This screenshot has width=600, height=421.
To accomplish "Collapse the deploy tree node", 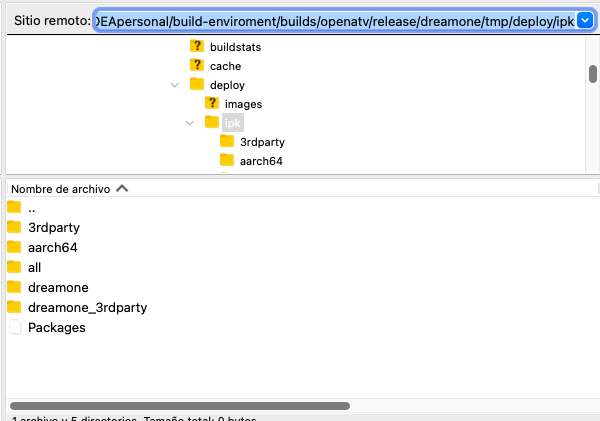I will [x=175, y=85].
